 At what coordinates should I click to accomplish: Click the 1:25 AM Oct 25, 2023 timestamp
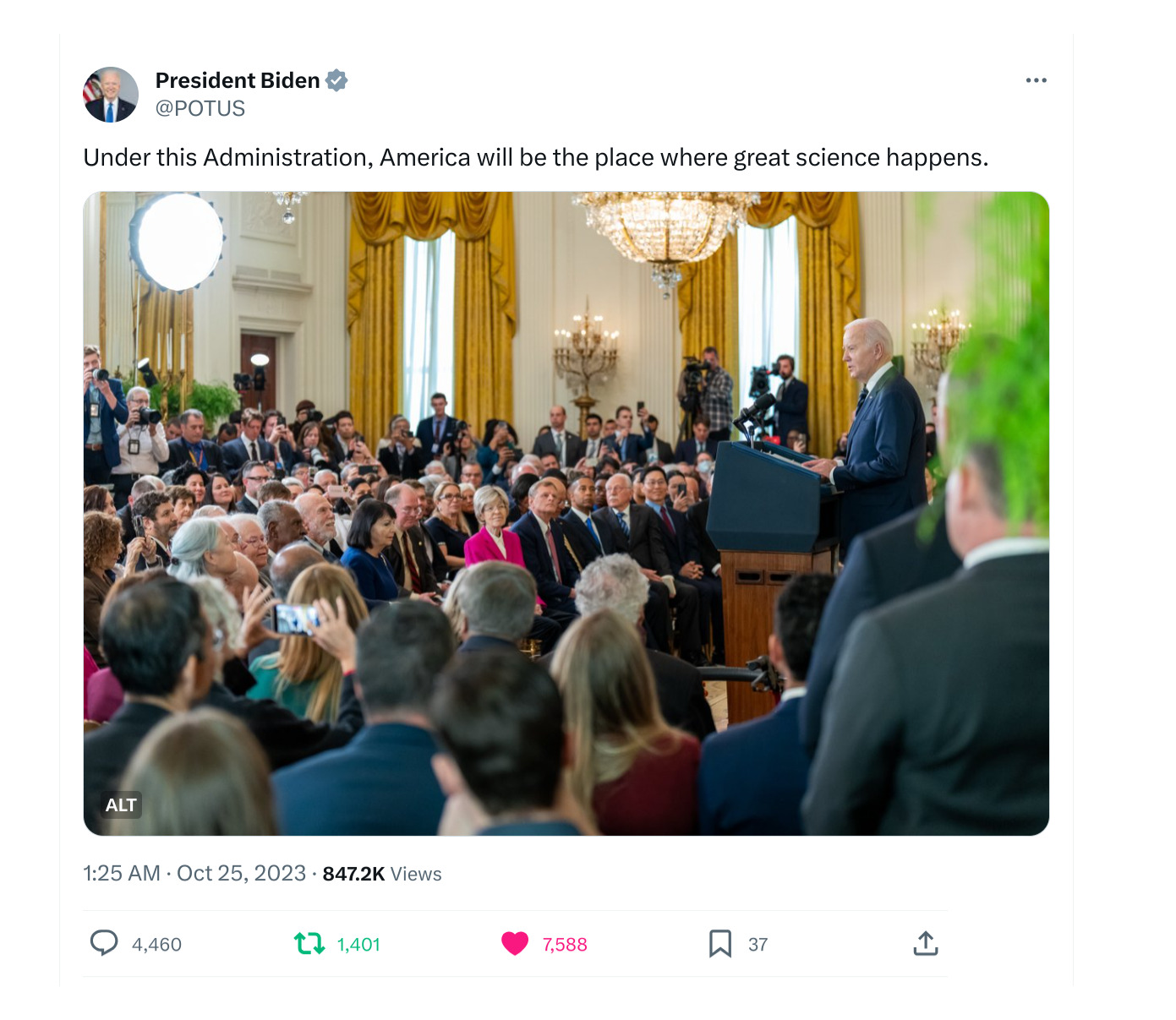pyautogui.click(x=194, y=874)
